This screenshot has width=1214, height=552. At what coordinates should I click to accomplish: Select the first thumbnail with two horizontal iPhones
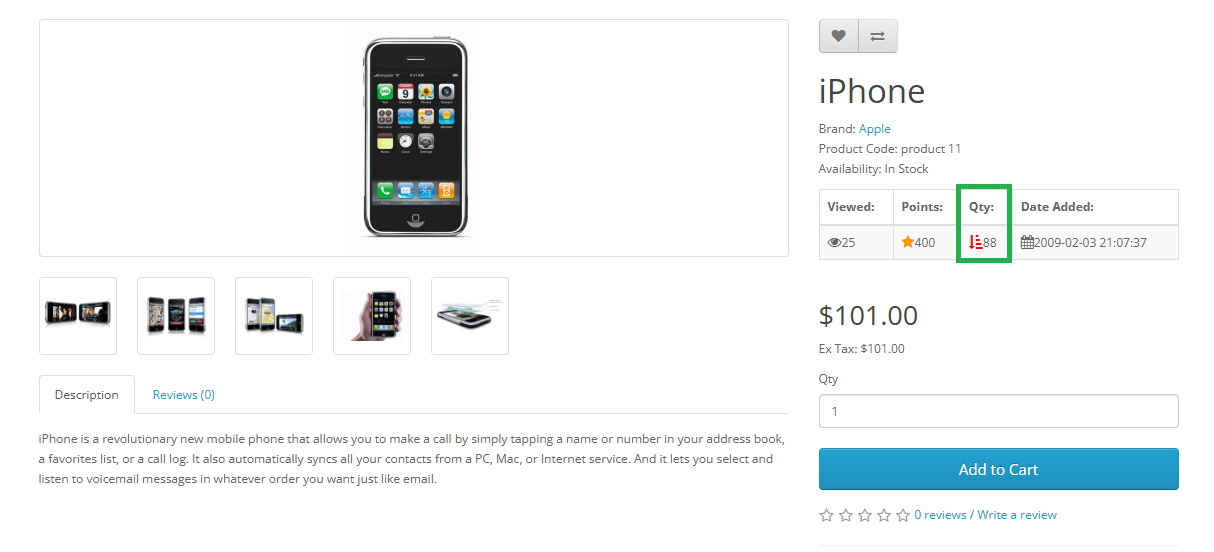(78, 316)
